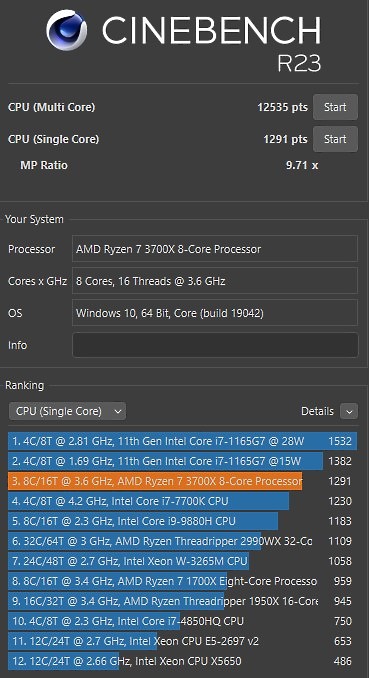Select ranking row 2 i7-1165G7 @15W
The image size is (369, 678).
[x=183, y=461]
